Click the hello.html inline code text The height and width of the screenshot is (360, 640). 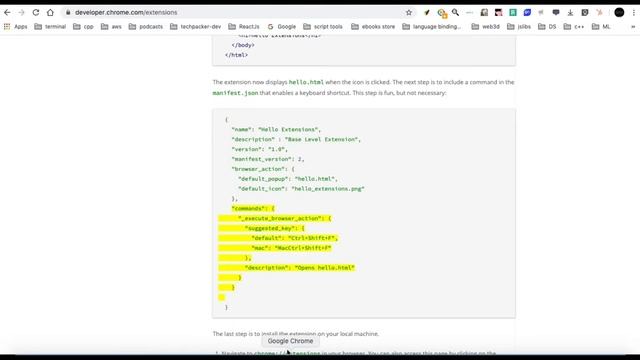[x=306, y=82]
